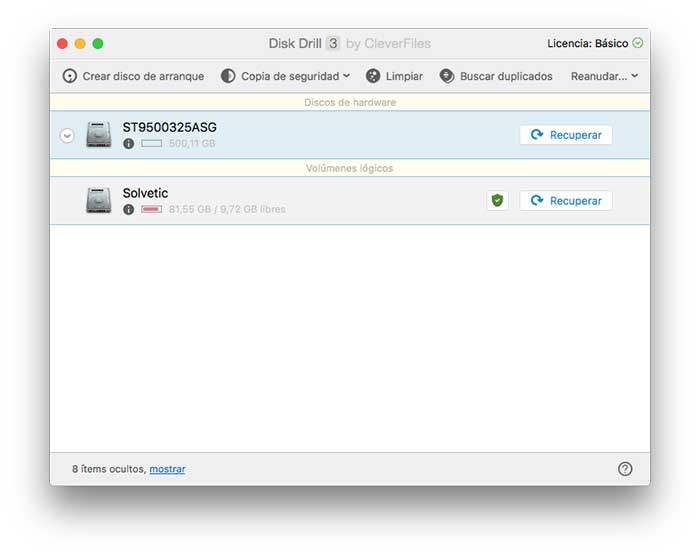Click the license status green check icon

coord(638,43)
